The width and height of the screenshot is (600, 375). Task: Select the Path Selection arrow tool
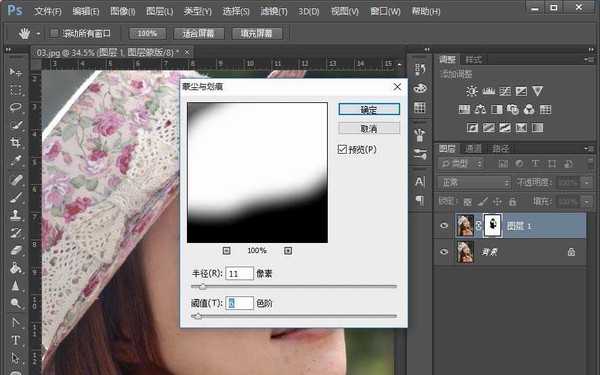pyautogui.click(x=16, y=358)
